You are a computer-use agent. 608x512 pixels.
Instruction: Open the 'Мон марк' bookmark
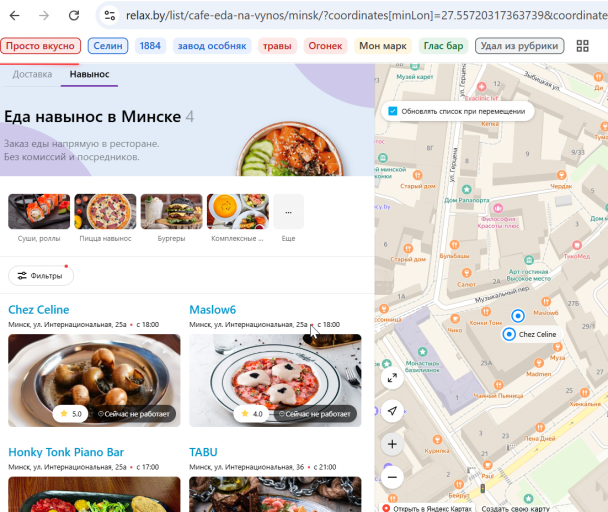tap(383, 46)
